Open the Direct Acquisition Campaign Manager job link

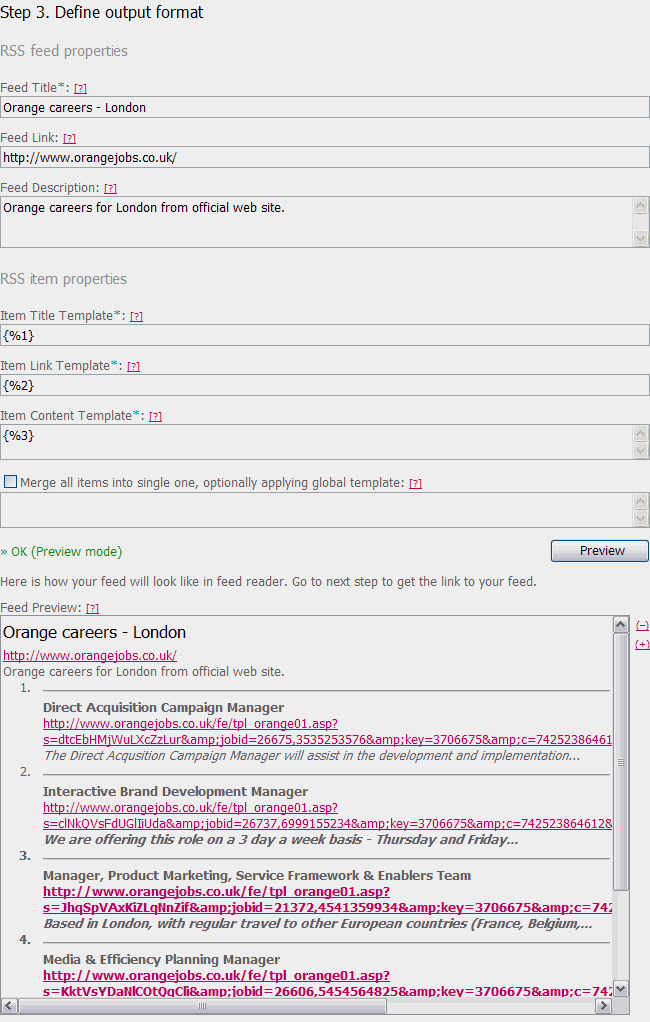tap(327, 731)
